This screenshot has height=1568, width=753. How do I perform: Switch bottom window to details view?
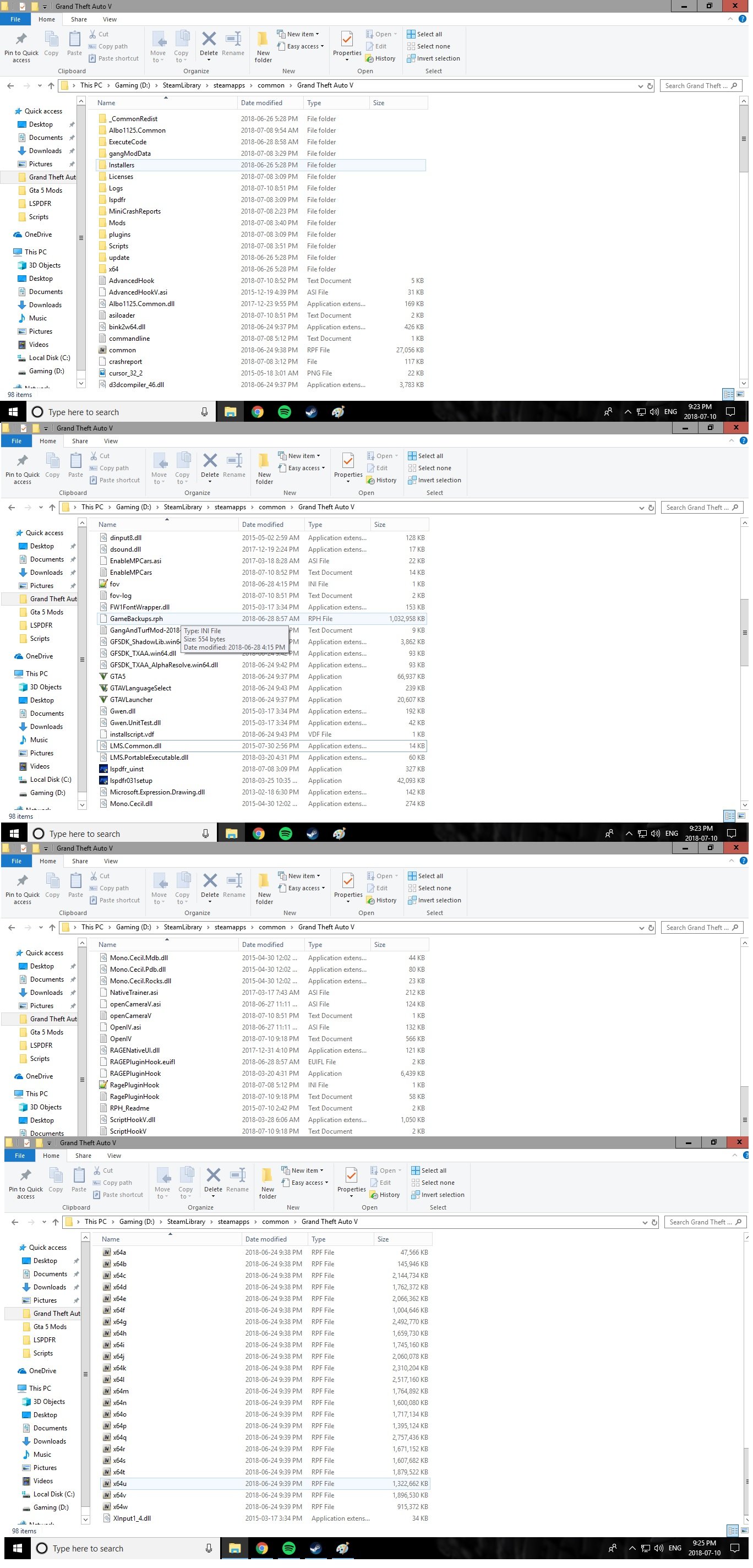tap(733, 1530)
